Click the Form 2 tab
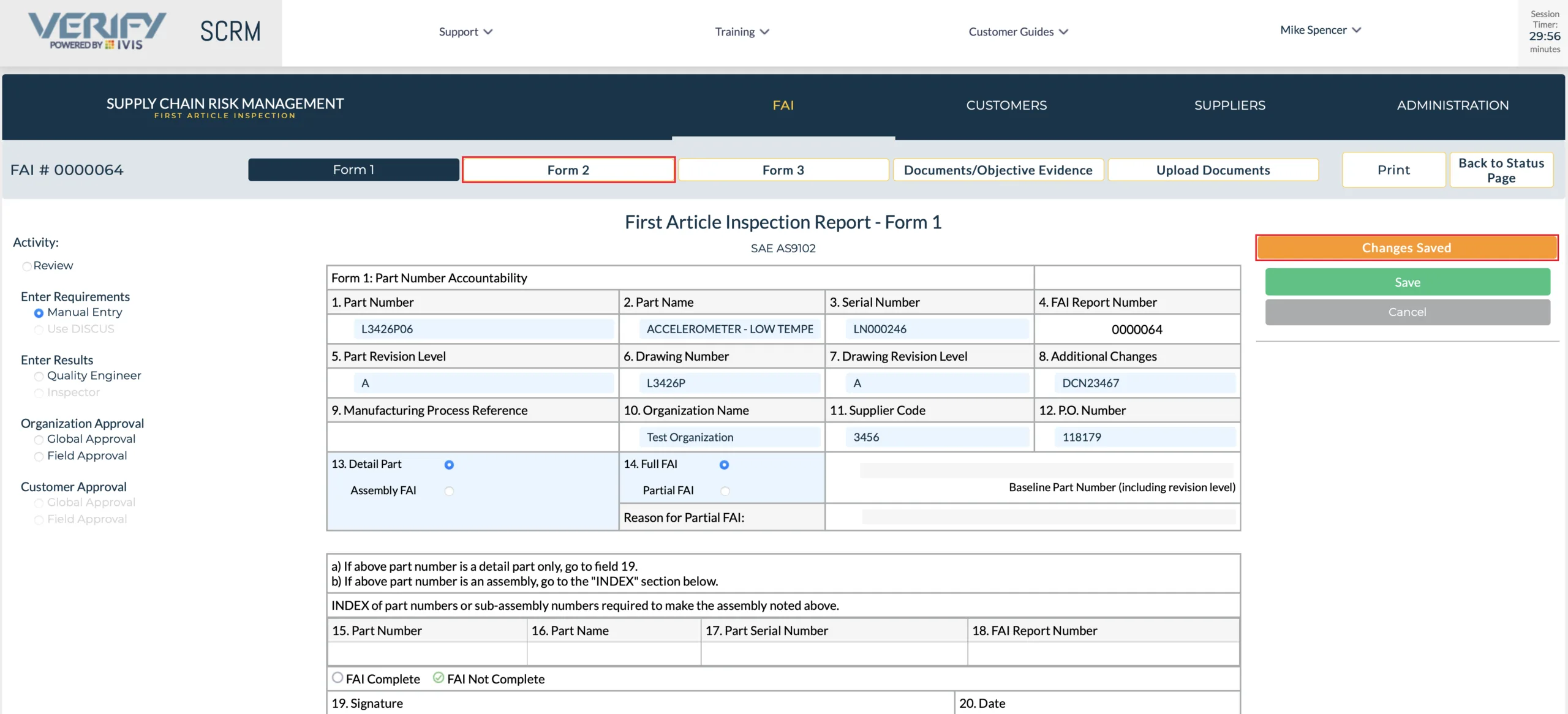The height and width of the screenshot is (714, 1568). point(568,169)
